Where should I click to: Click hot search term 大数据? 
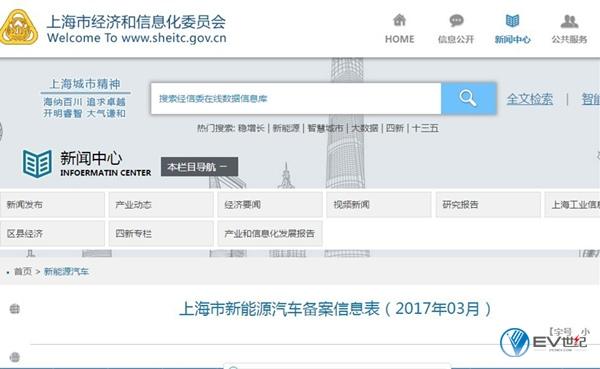coord(365,128)
